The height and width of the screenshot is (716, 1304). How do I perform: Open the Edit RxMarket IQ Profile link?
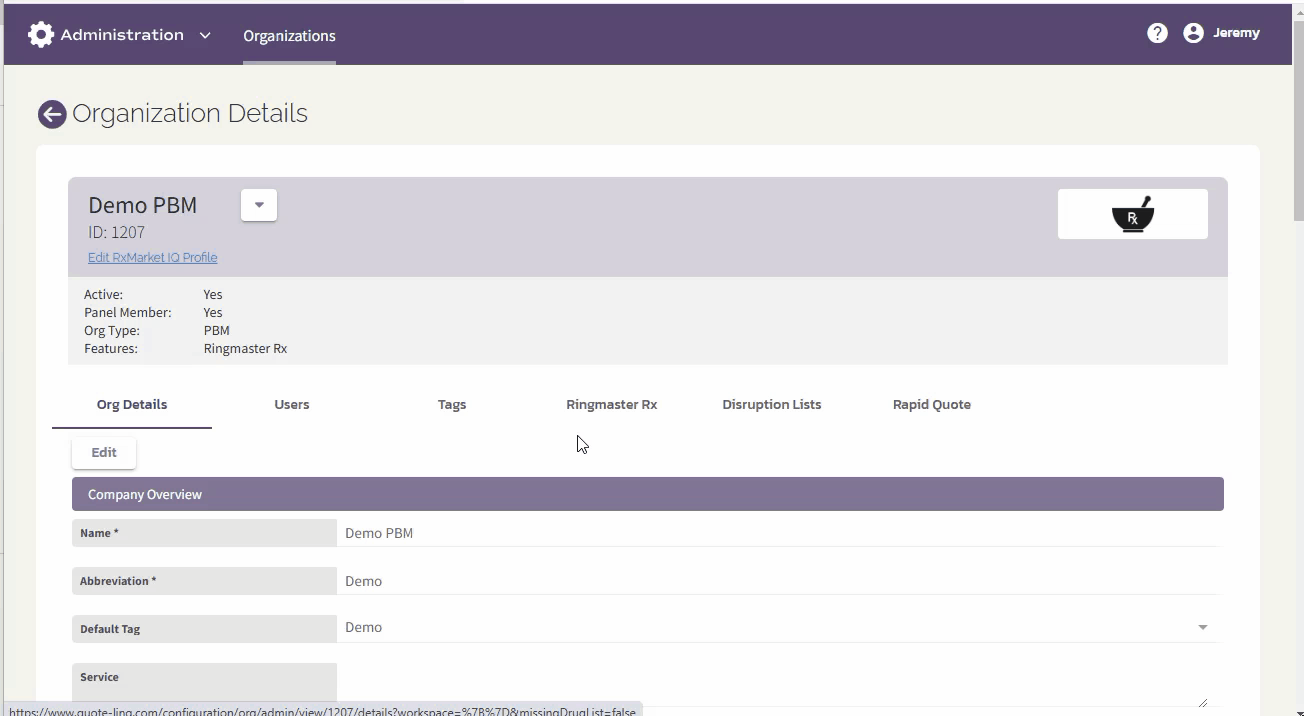tap(152, 257)
